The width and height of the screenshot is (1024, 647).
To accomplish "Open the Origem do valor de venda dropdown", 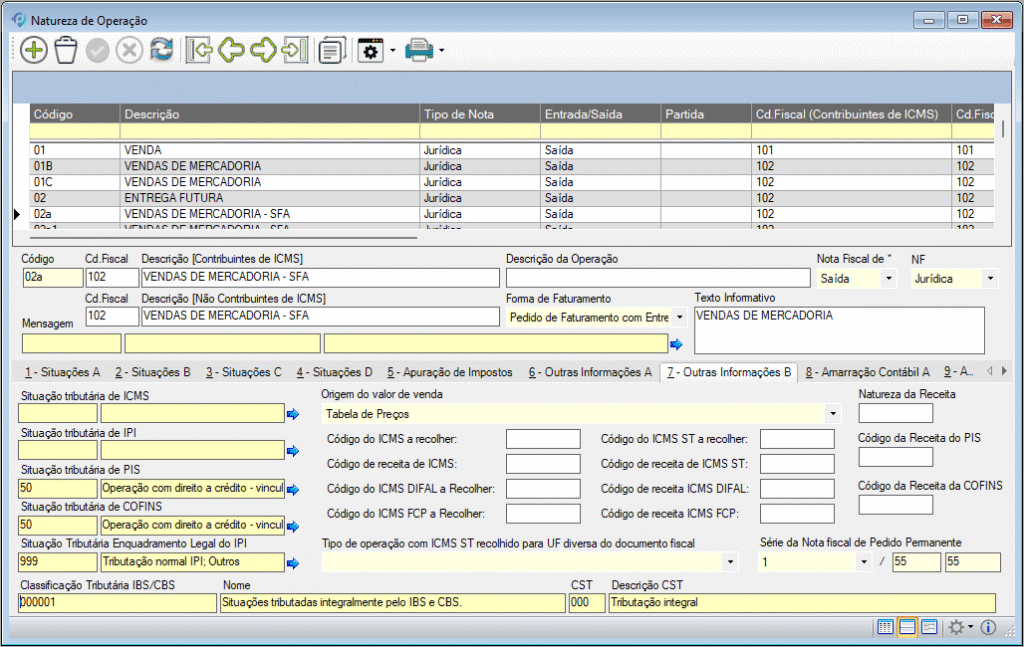I will pyautogui.click(x=833, y=413).
